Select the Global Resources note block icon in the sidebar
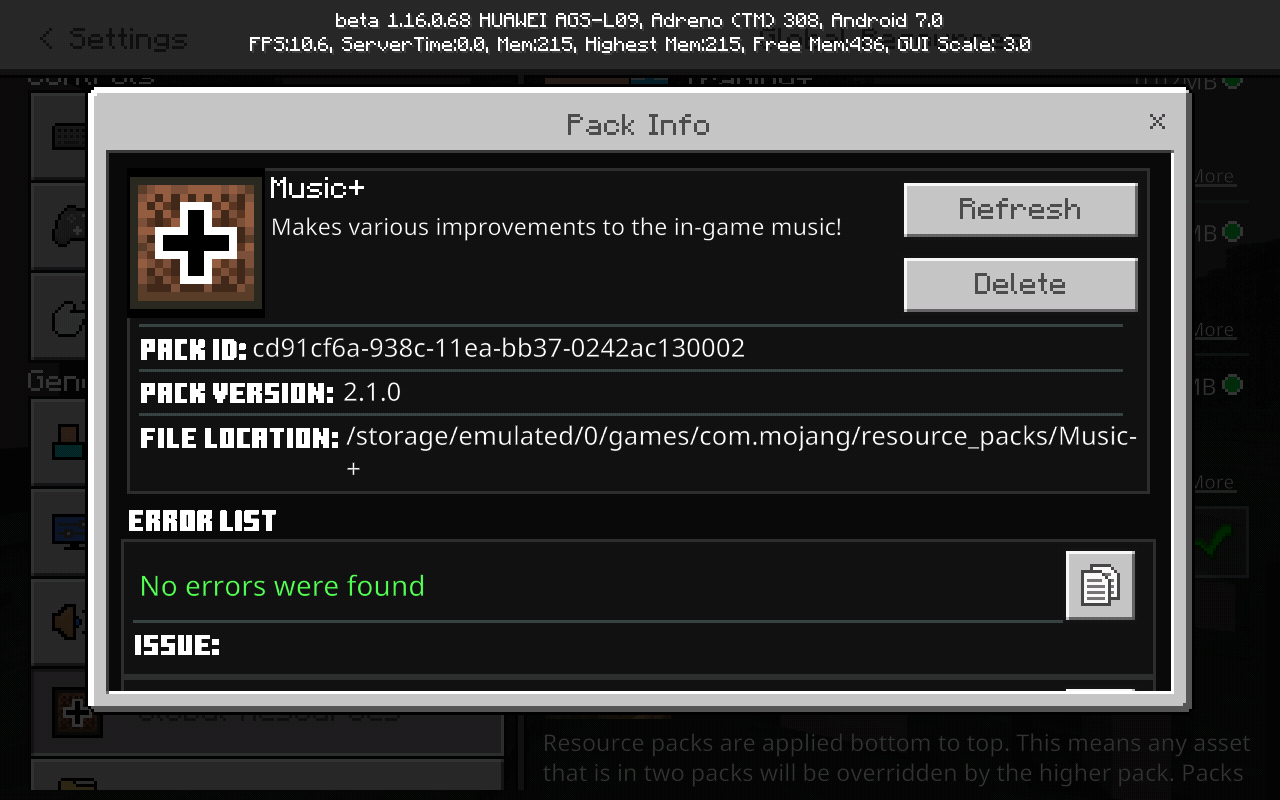This screenshot has height=800, width=1280. [x=76, y=714]
